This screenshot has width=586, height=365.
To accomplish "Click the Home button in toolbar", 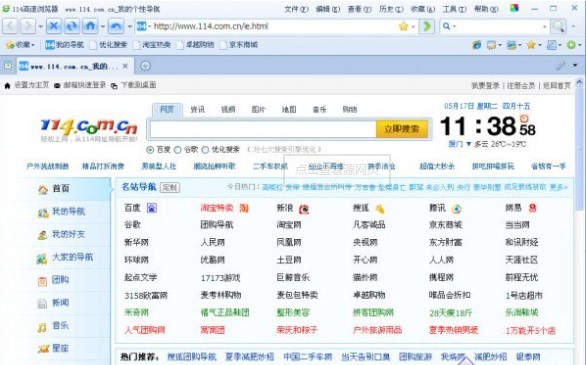I will (90, 26).
